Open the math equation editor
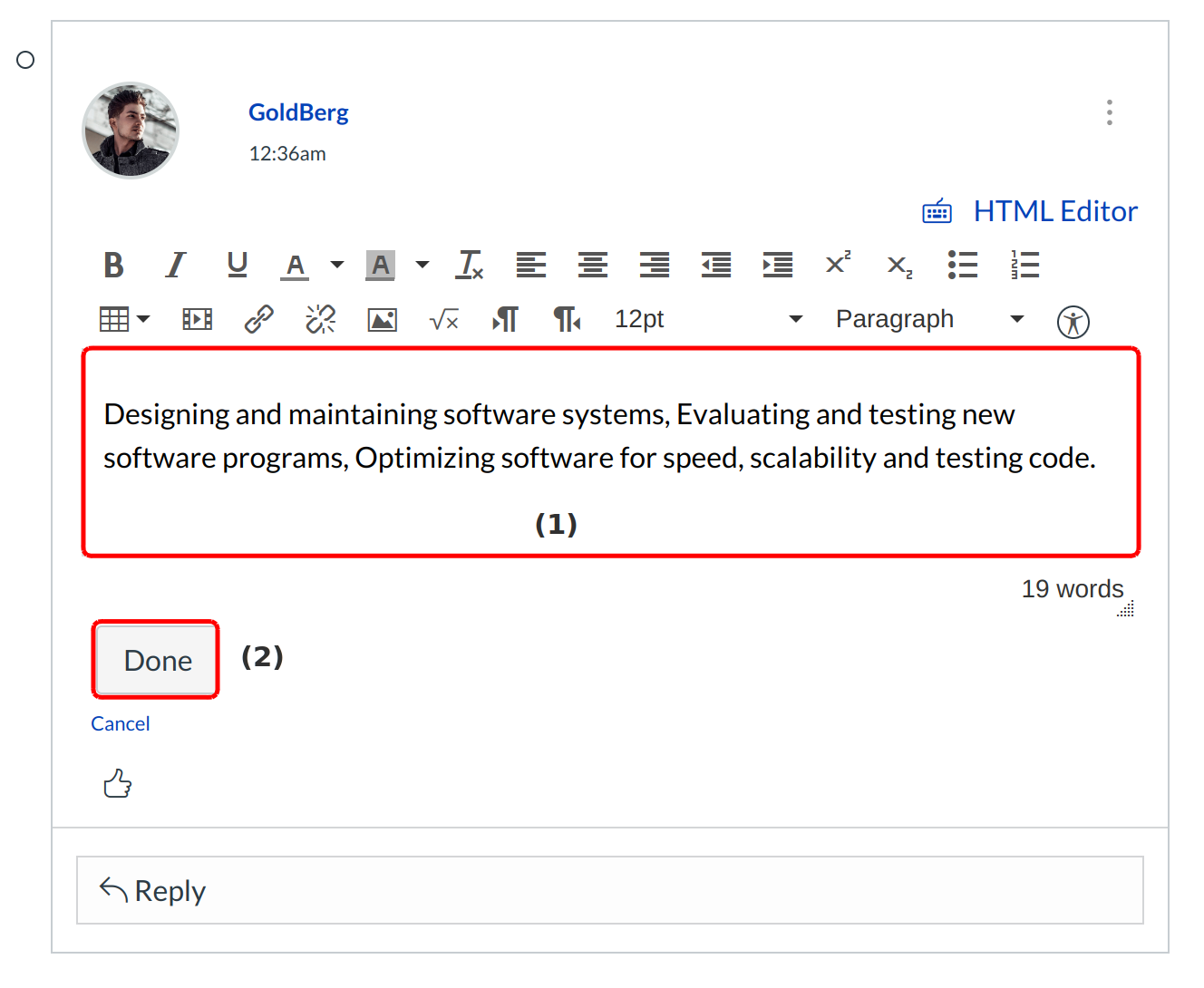The width and height of the screenshot is (1204, 988). (443, 320)
